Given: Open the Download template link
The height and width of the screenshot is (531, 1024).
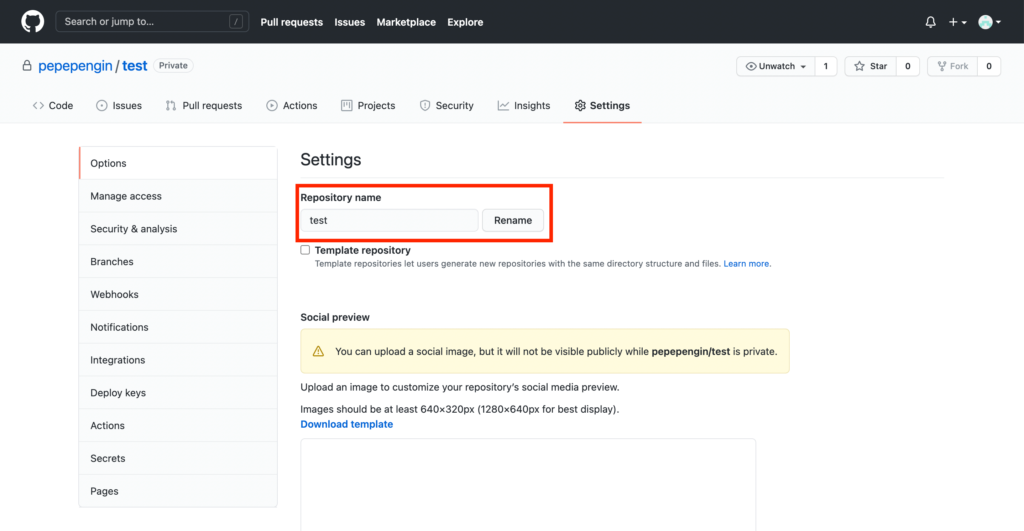Looking at the screenshot, I should click(x=347, y=424).
